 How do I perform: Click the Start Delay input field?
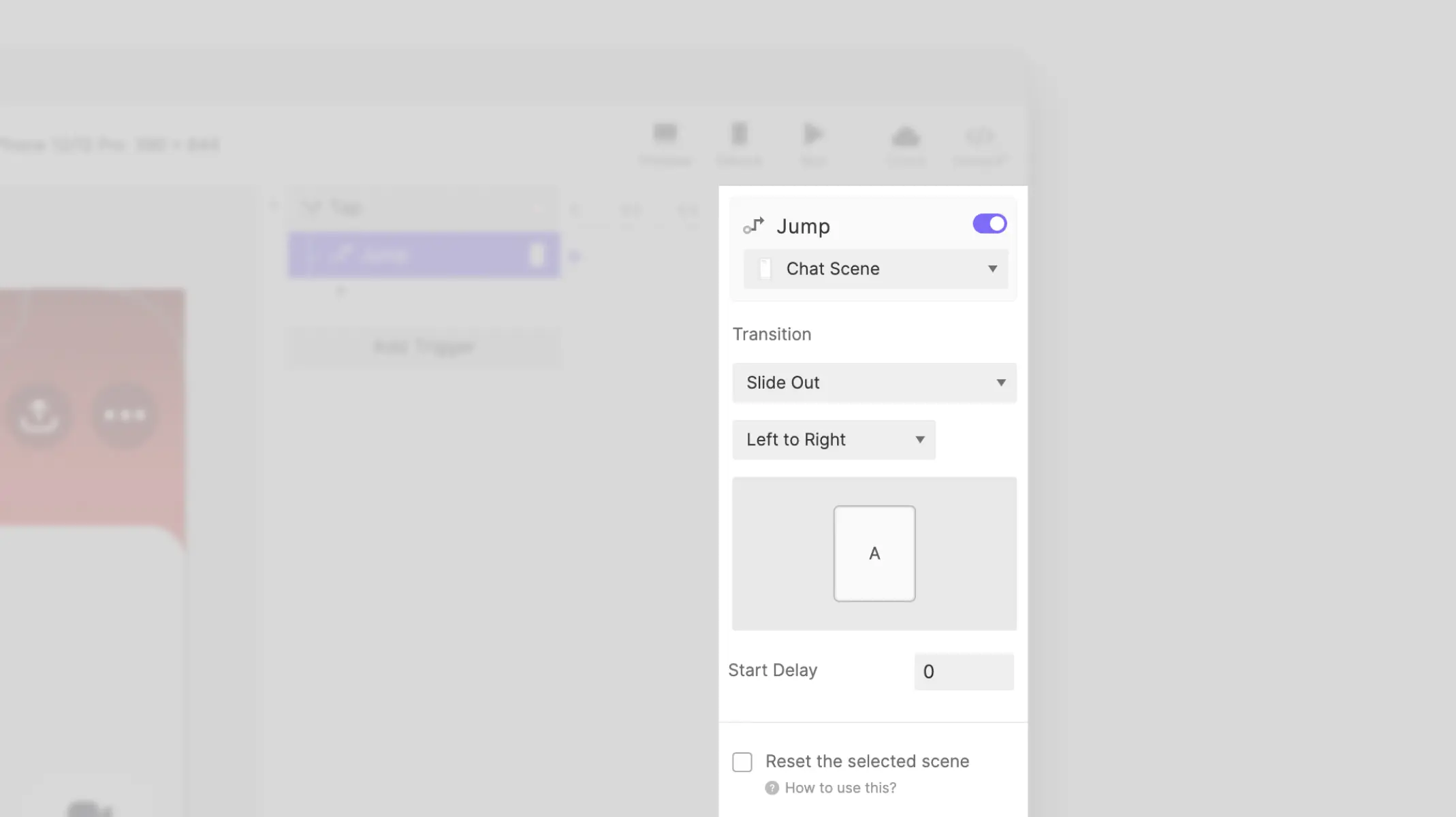click(x=964, y=671)
